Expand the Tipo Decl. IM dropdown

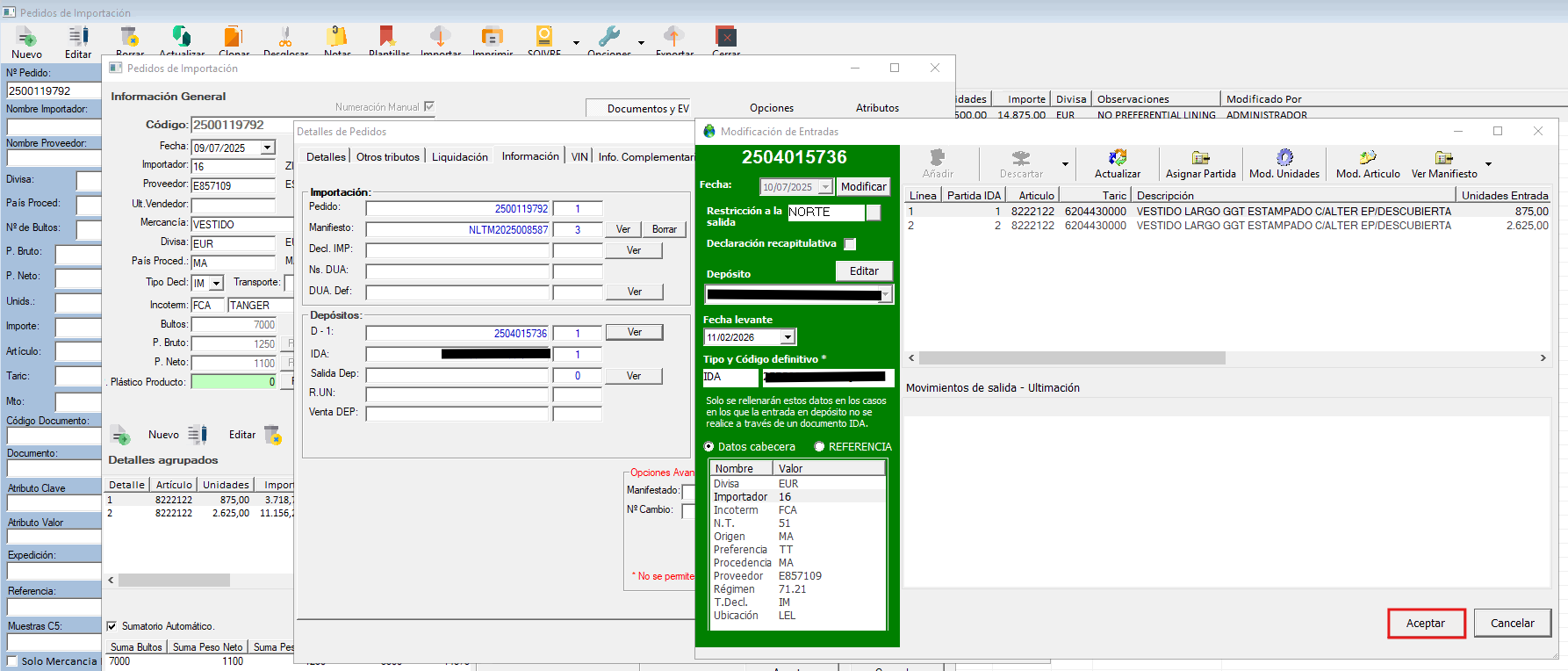216,284
